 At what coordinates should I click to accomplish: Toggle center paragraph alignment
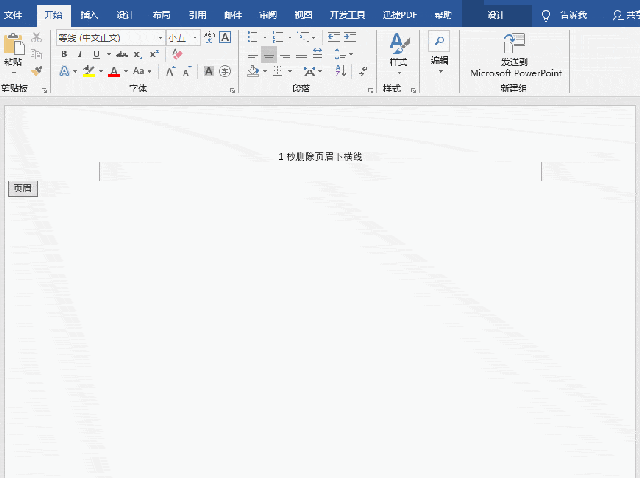[x=269, y=55]
